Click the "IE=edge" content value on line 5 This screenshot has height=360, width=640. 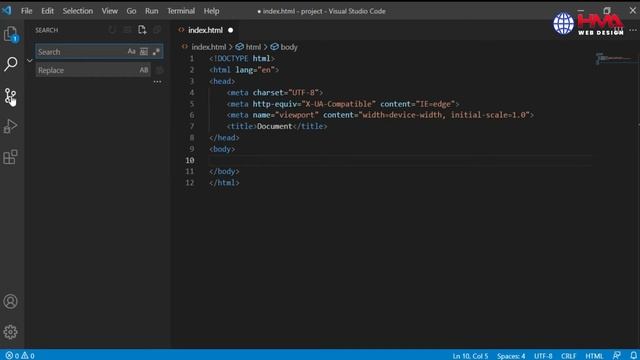[x=436, y=104]
